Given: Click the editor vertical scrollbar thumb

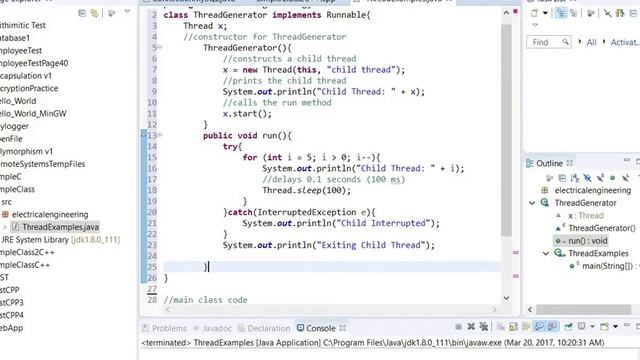Looking at the screenshot, I should [x=507, y=130].
